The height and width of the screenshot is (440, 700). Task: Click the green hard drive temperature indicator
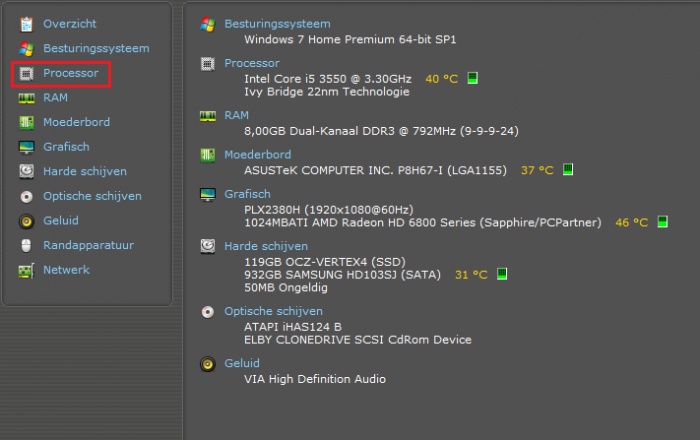click(x=502, y=274)
